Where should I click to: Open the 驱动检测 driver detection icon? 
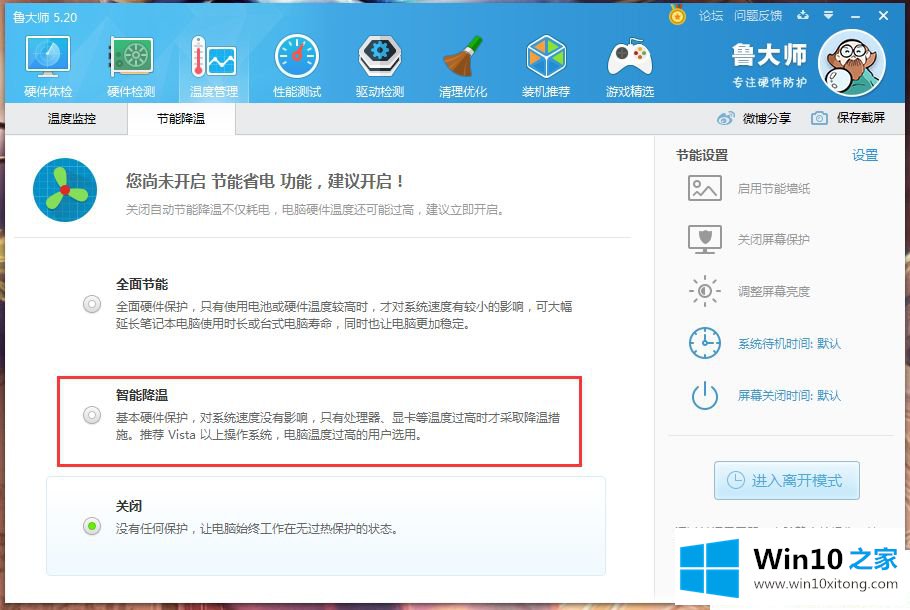click(x=380, y=57)
